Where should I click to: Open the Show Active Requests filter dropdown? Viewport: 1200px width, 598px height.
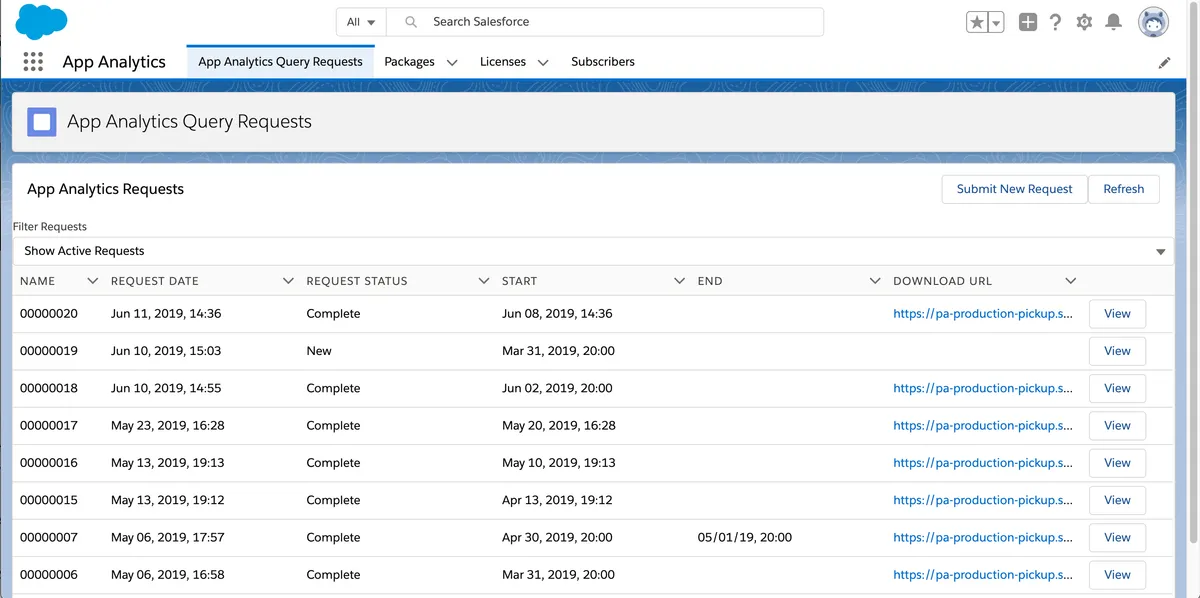(594, 251)
